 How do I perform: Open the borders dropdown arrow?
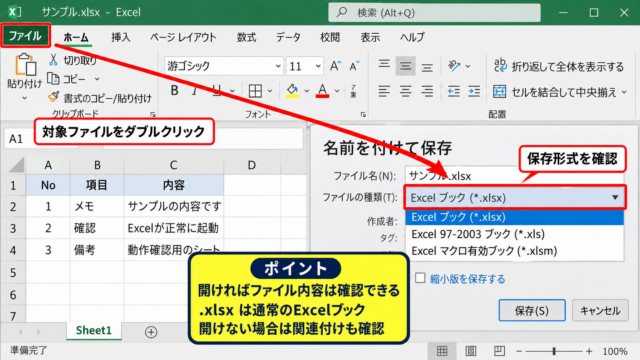[270, 91]
